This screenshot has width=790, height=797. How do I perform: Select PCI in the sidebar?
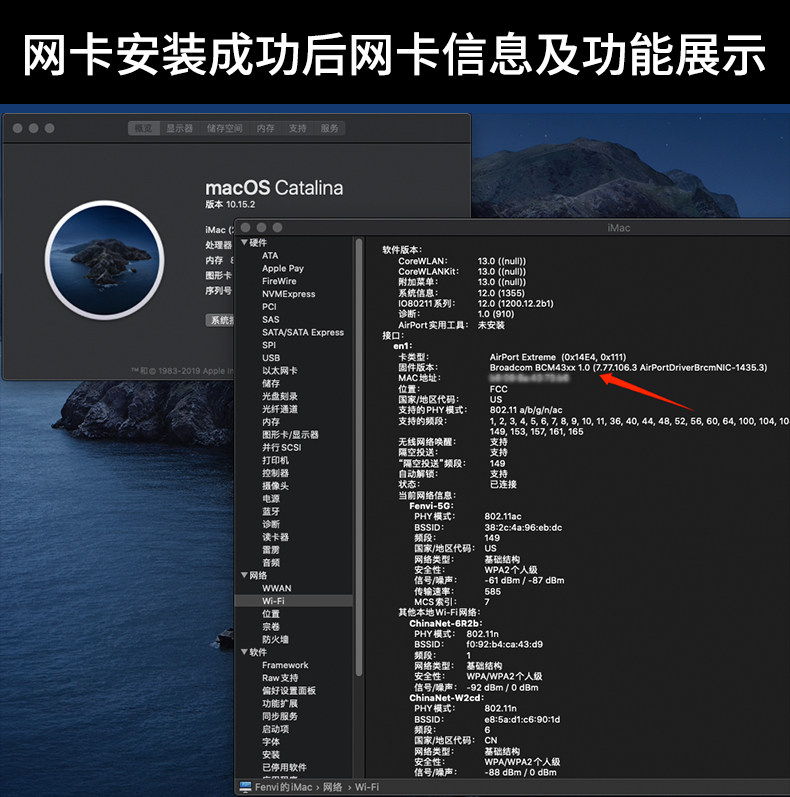(269, 306)
